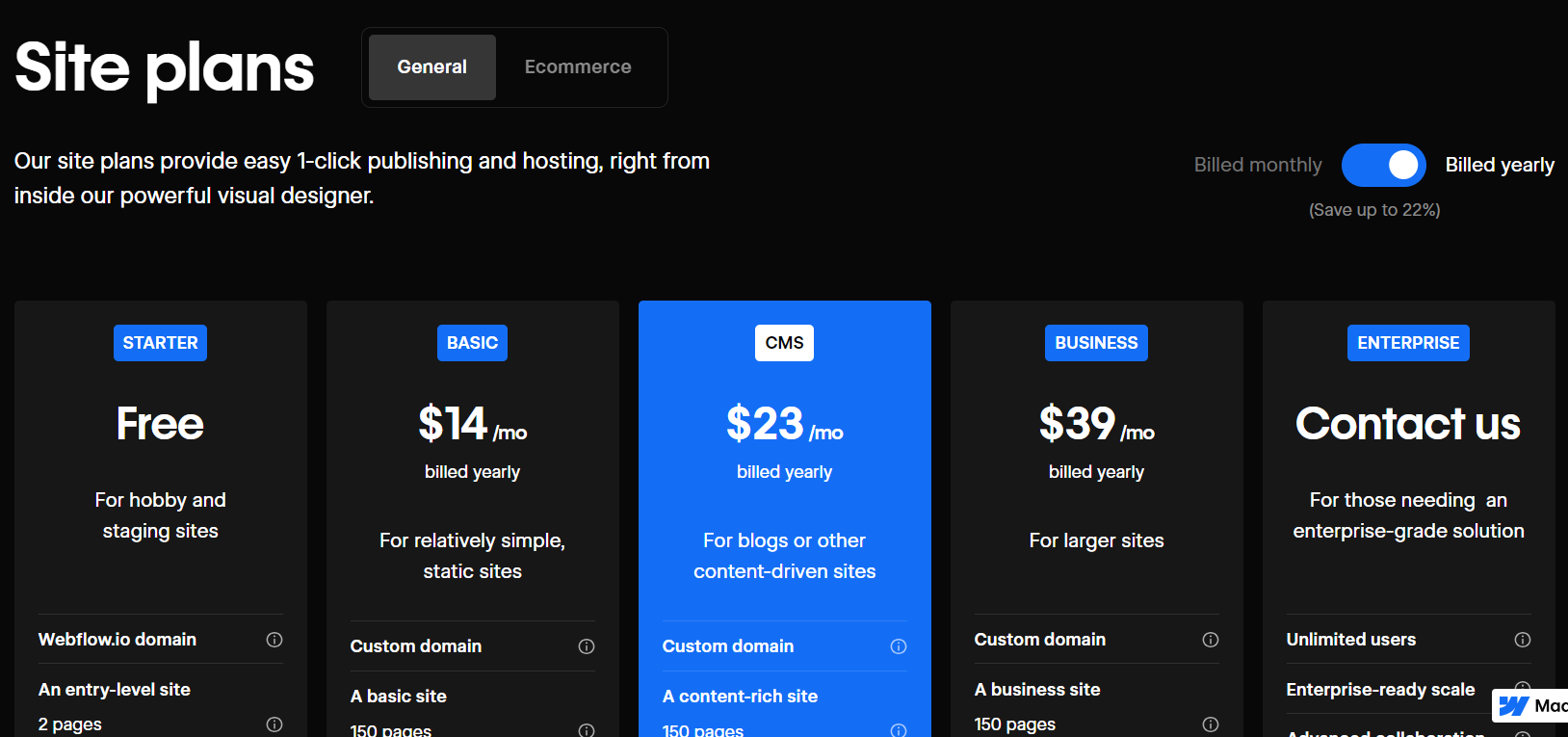
Task: Switch to the General plans tab
Action: [x=432, y=67]
